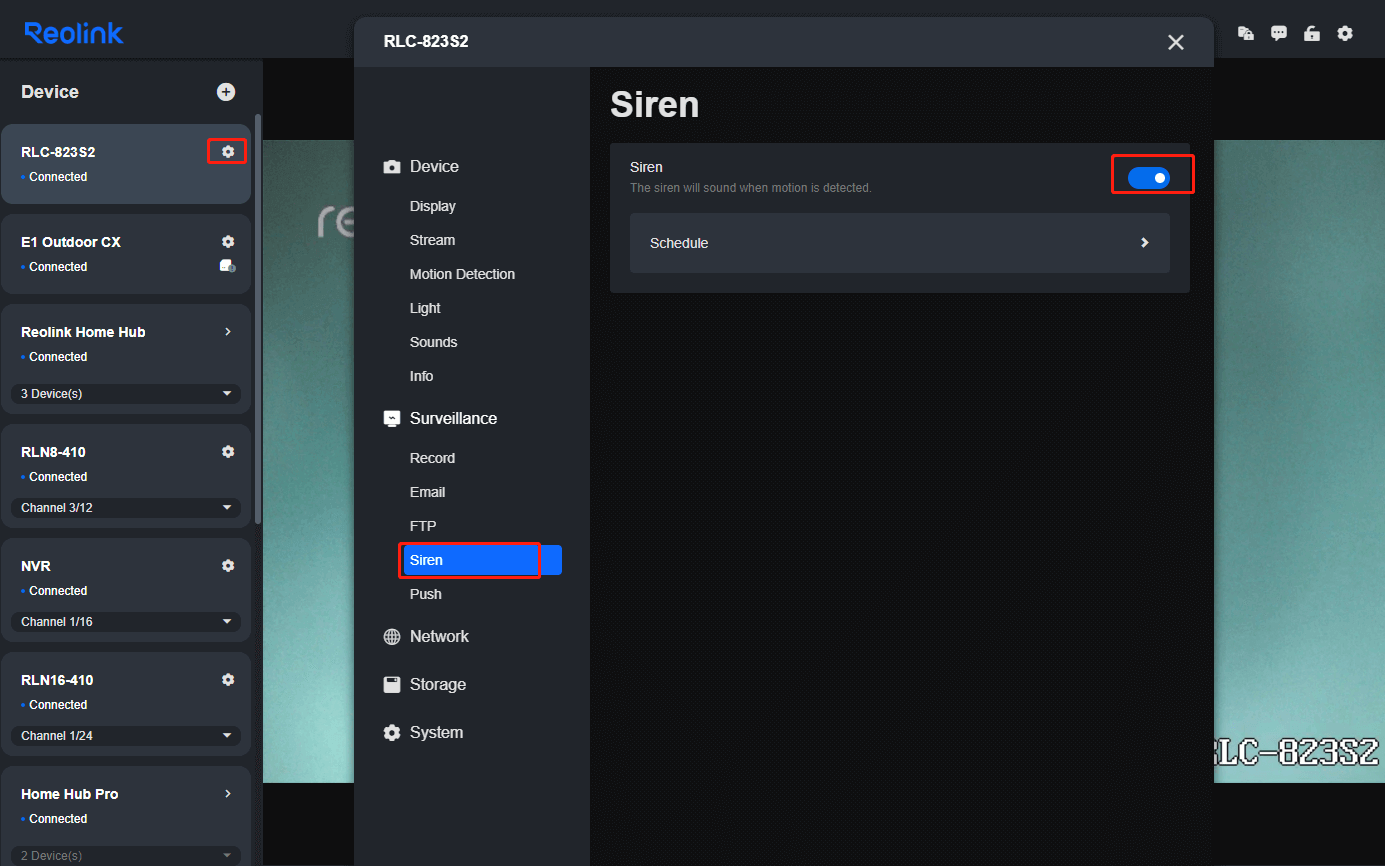This screenshot has height=866, width=1385.
Task: Click the Device section header in dialog
Action: point(434,167)
